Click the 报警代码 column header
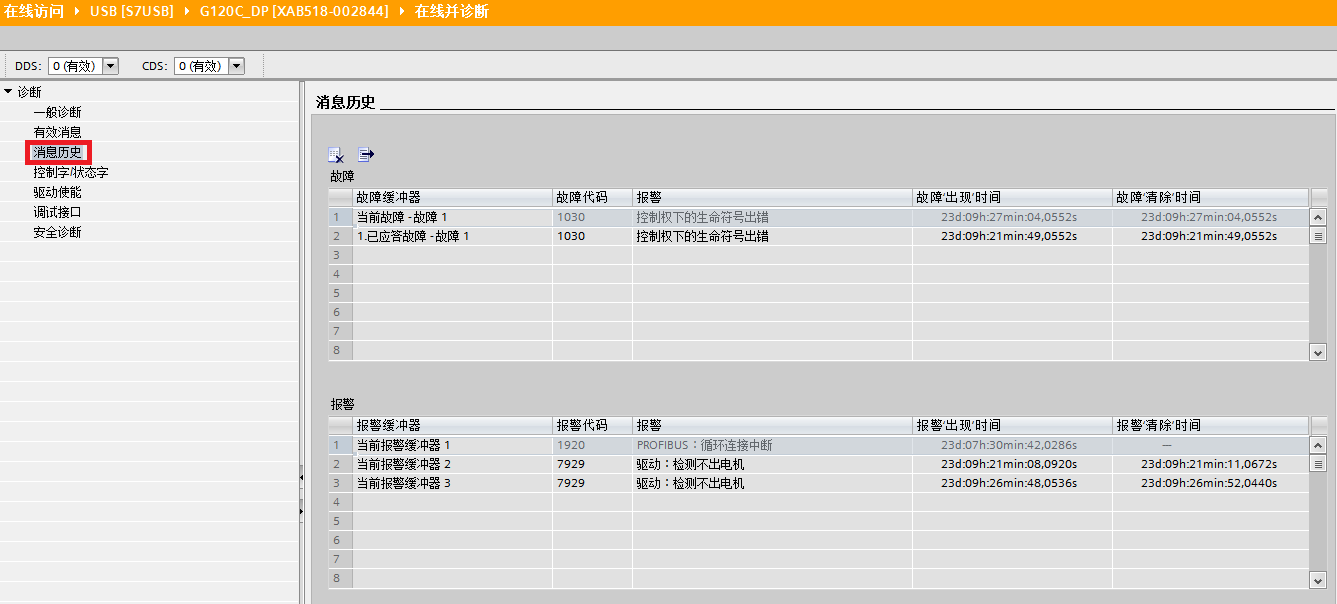 point(592,425)
